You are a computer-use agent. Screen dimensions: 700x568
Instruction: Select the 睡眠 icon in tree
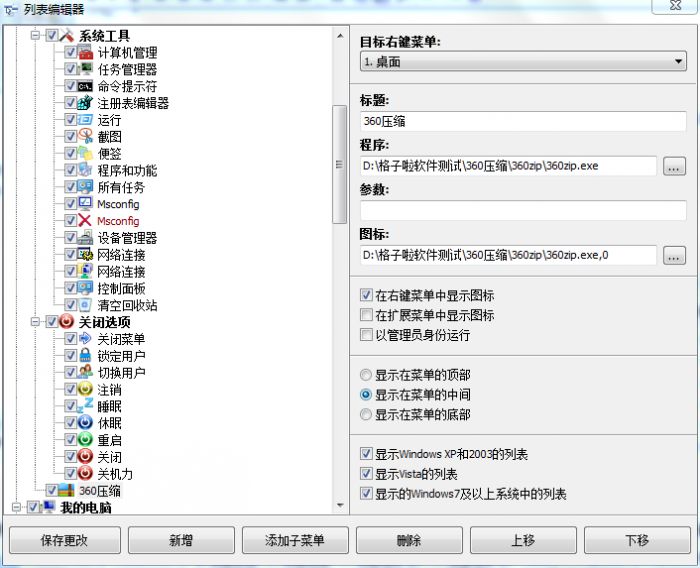[x=87, y=406]
